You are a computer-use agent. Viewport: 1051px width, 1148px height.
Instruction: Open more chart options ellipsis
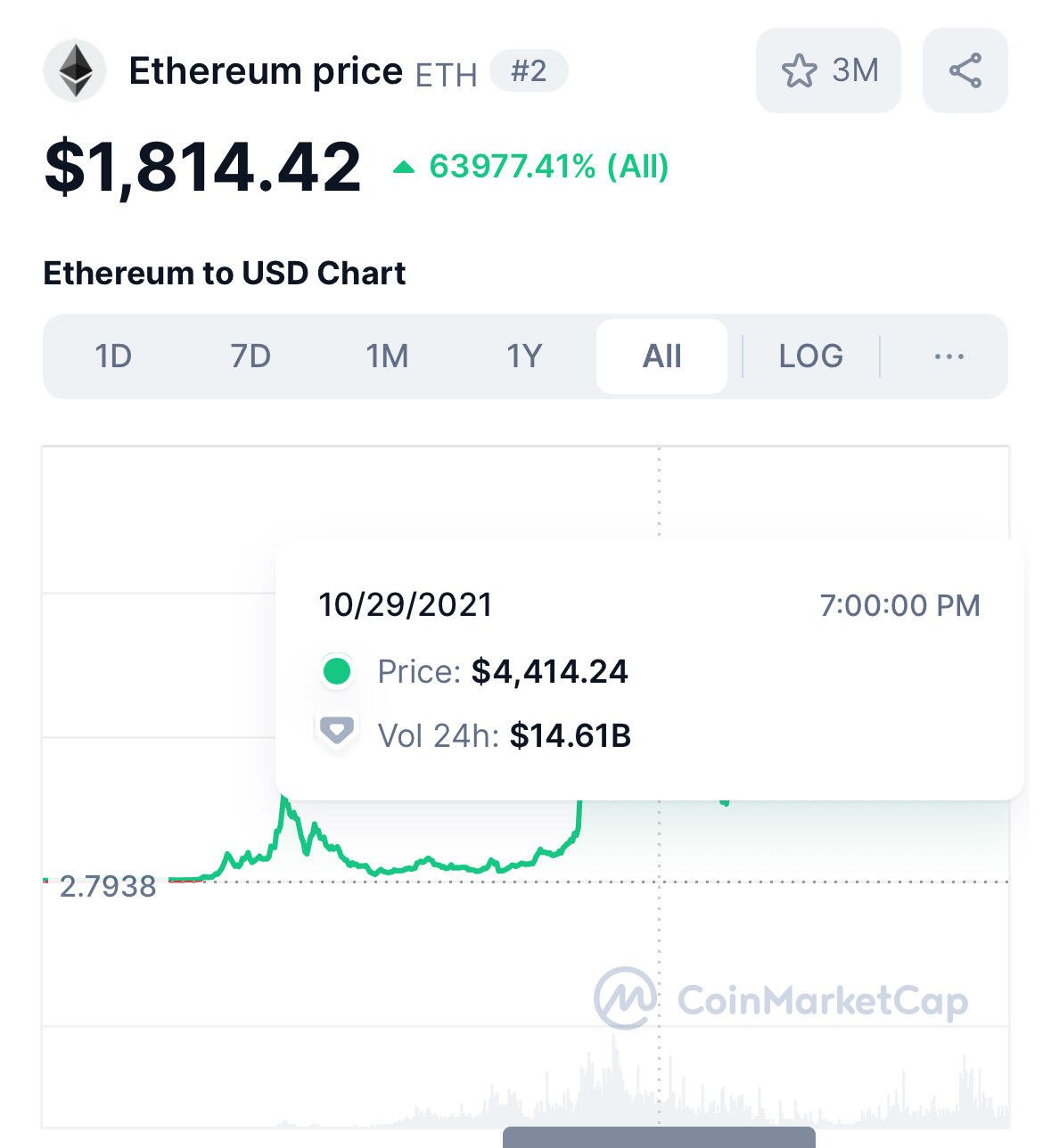pos(949,357)
